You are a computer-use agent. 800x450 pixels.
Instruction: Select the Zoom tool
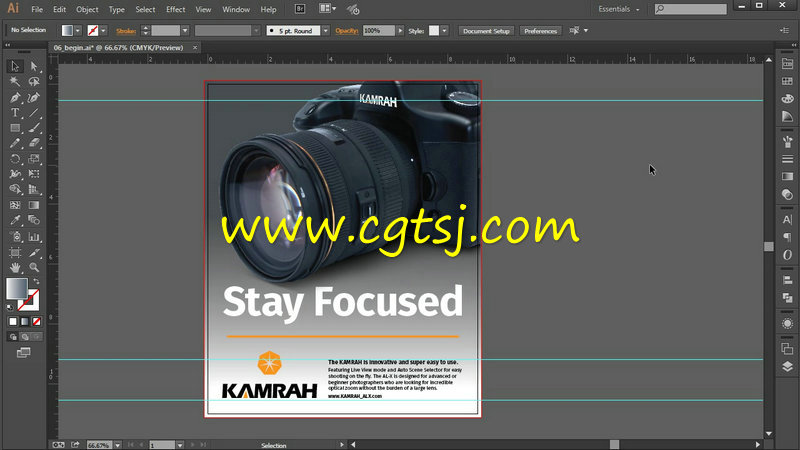coord(34,267)
